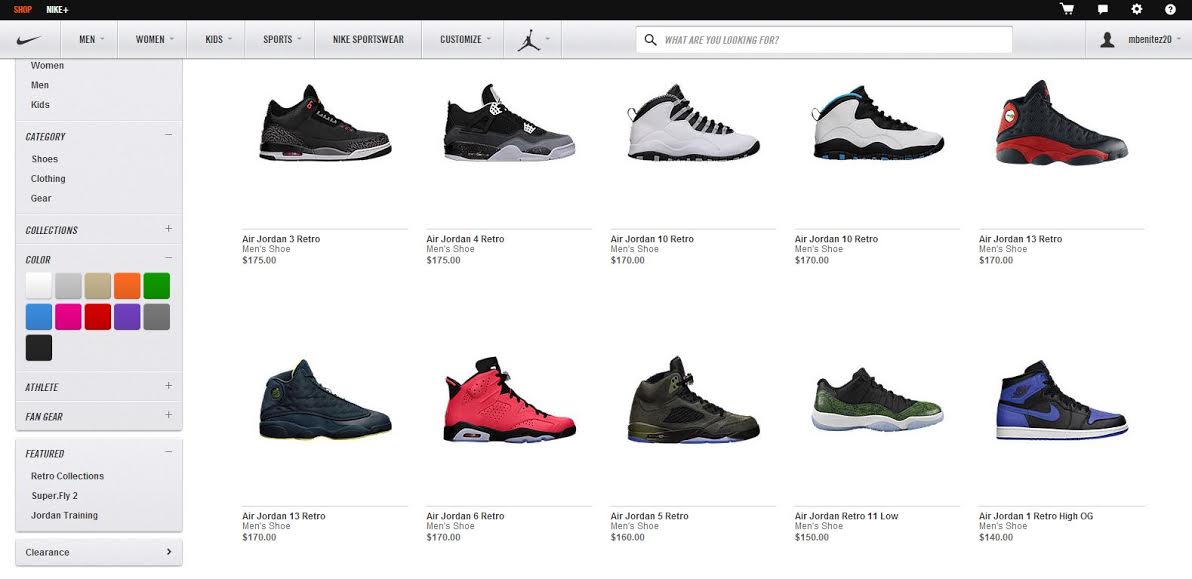Click the $140.00 price text
This screenshot has width=1192, height=579.
pyautogui.click(x=997, y=538)
